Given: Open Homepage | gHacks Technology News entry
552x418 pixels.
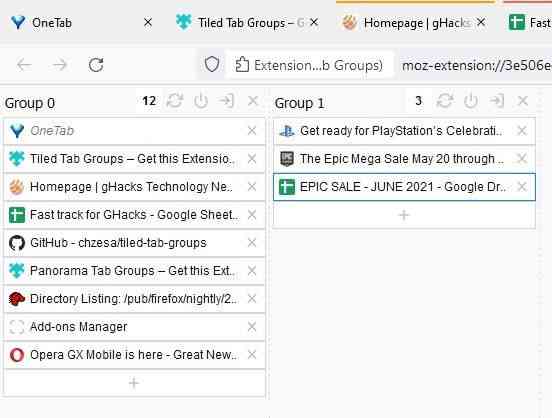Looking at the screenshot, I should point(134,187).
